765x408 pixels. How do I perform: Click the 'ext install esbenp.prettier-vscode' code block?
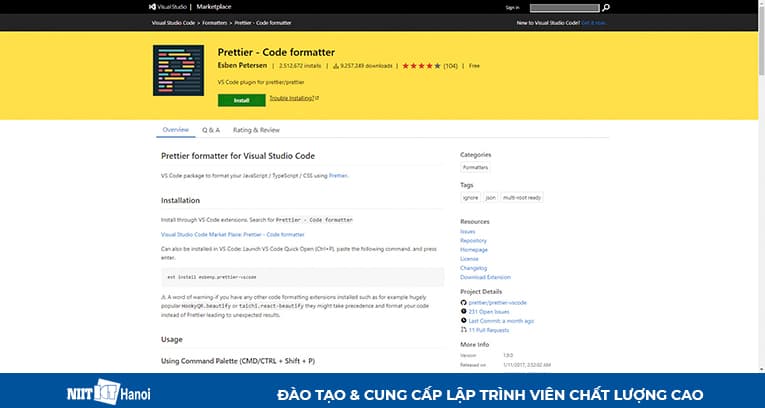pos(302,277)
